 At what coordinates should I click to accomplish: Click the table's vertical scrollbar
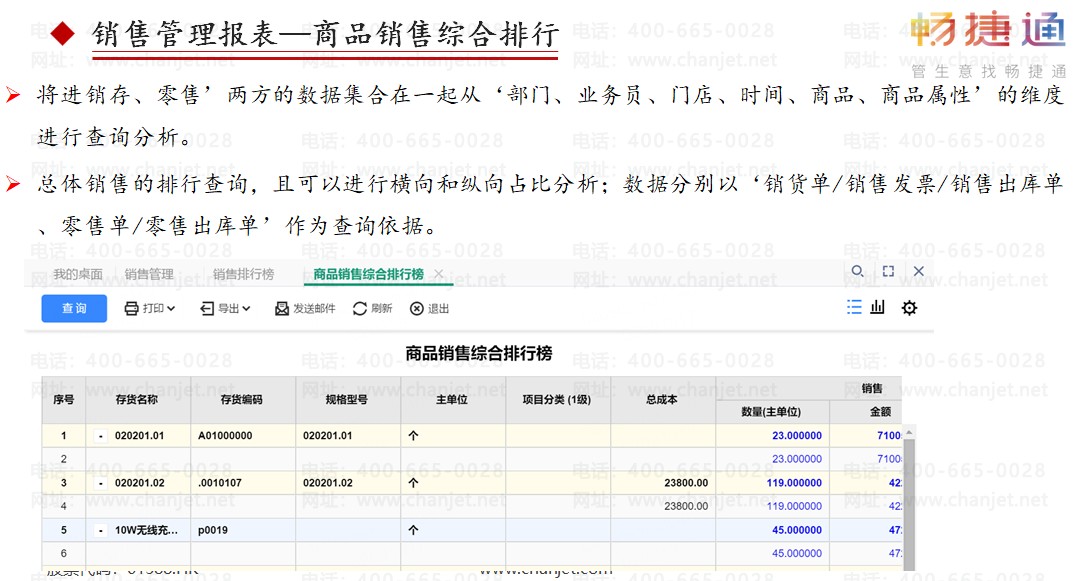pyautogui.click(x=909, y=499)
